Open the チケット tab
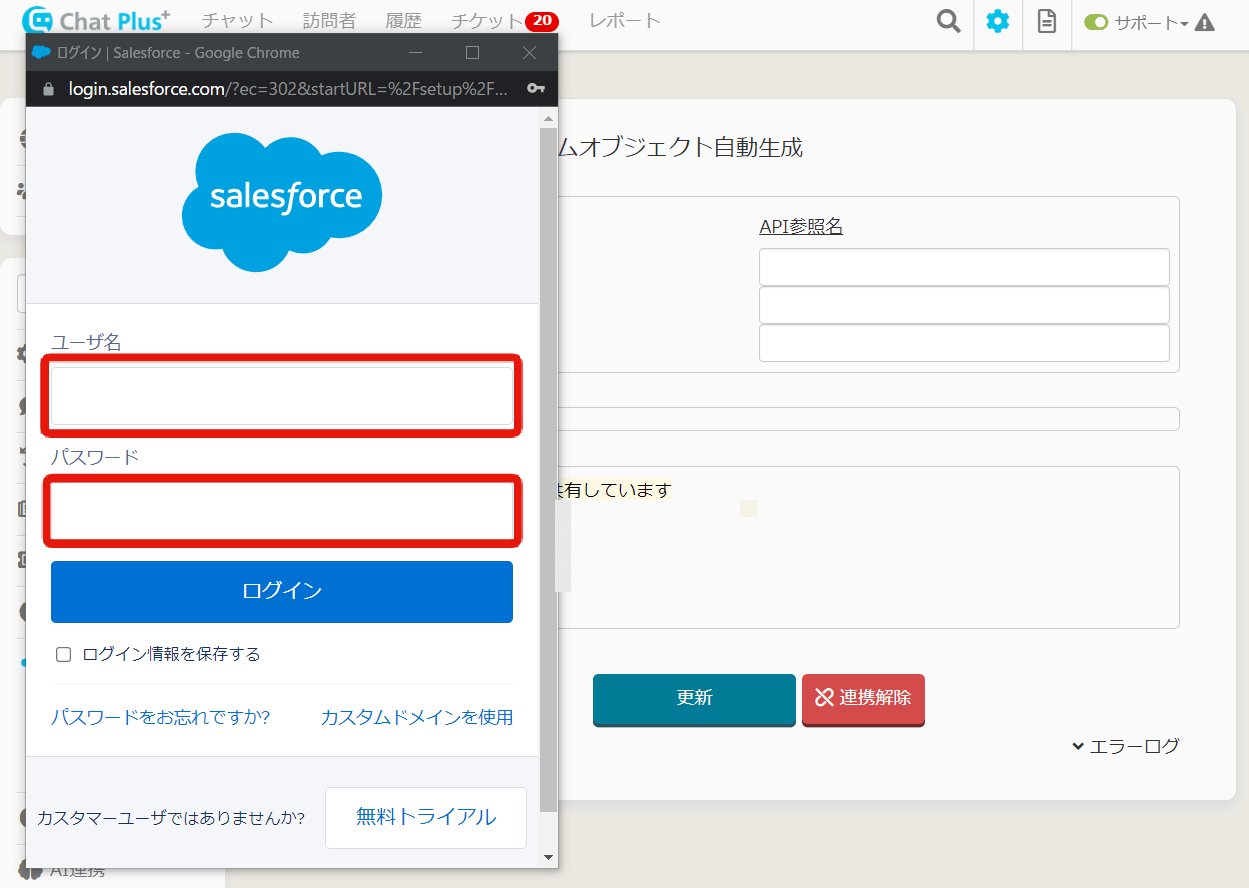This screenshot has width=1249, height=888. [x=486, y=21]
